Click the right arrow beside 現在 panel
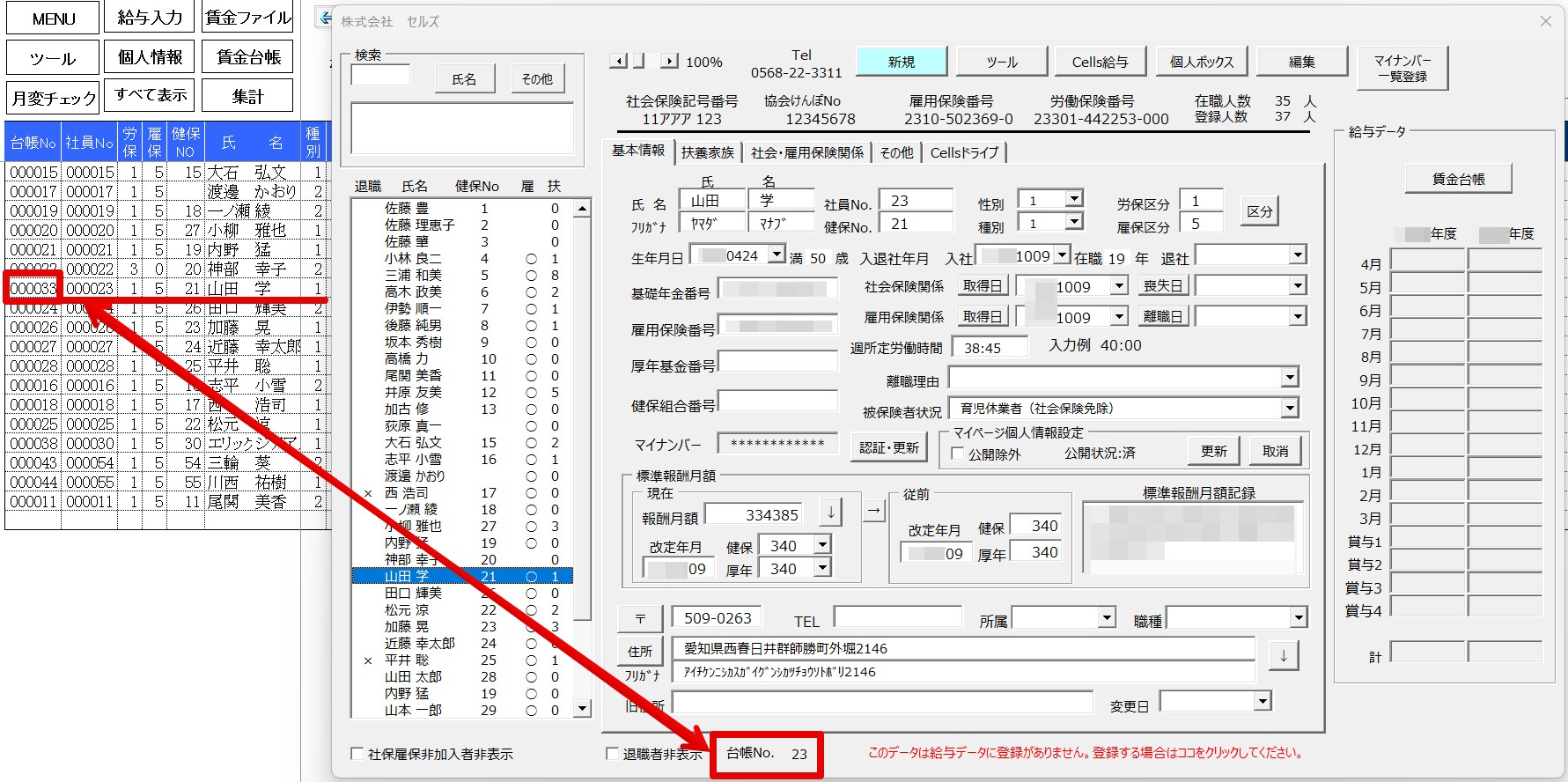 [873, 510]
